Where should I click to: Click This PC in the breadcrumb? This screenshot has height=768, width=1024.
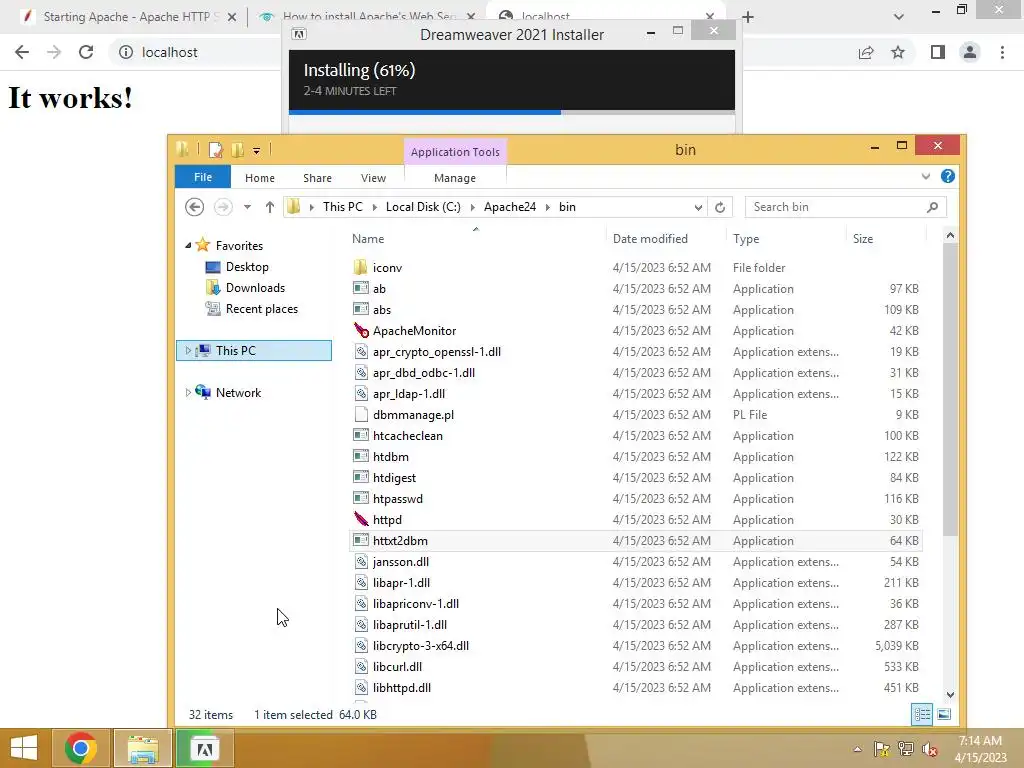click(x=342, y=206)
